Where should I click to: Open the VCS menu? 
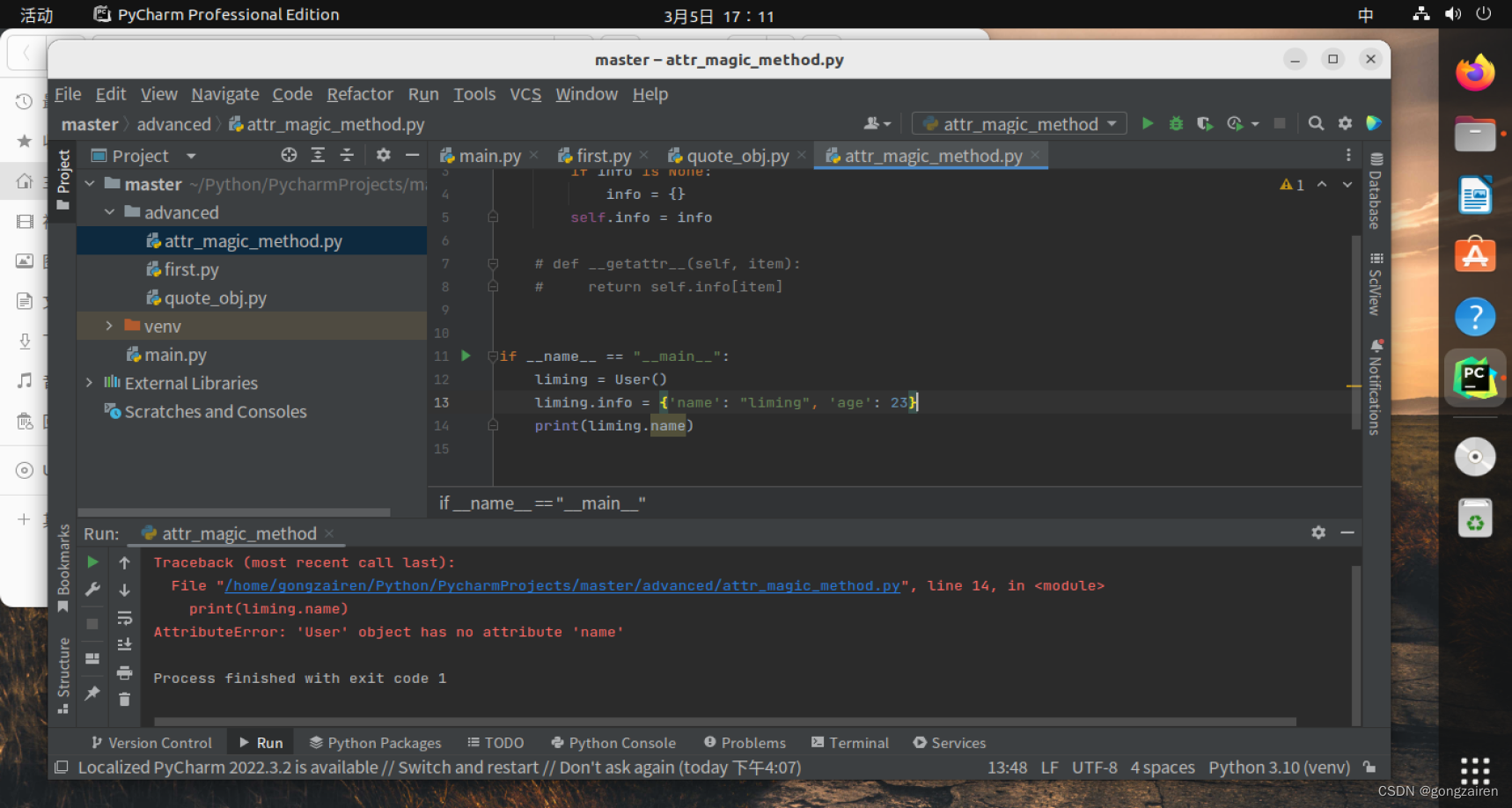point(525,94)
